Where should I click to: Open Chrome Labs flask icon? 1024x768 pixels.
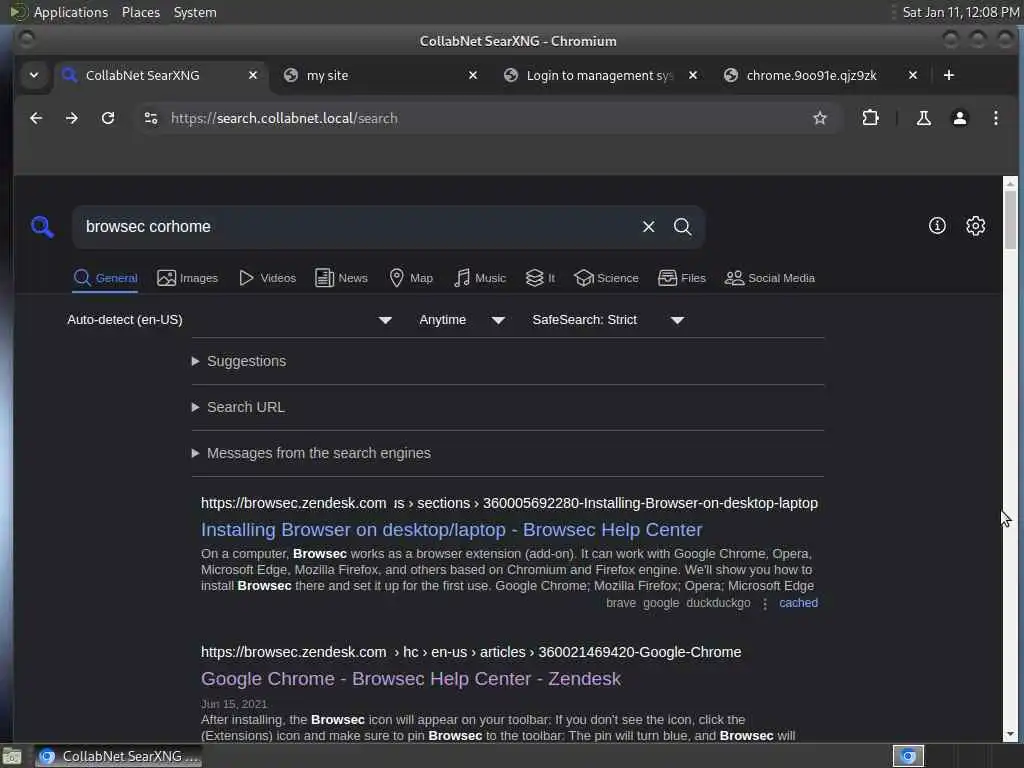point(923,118)
